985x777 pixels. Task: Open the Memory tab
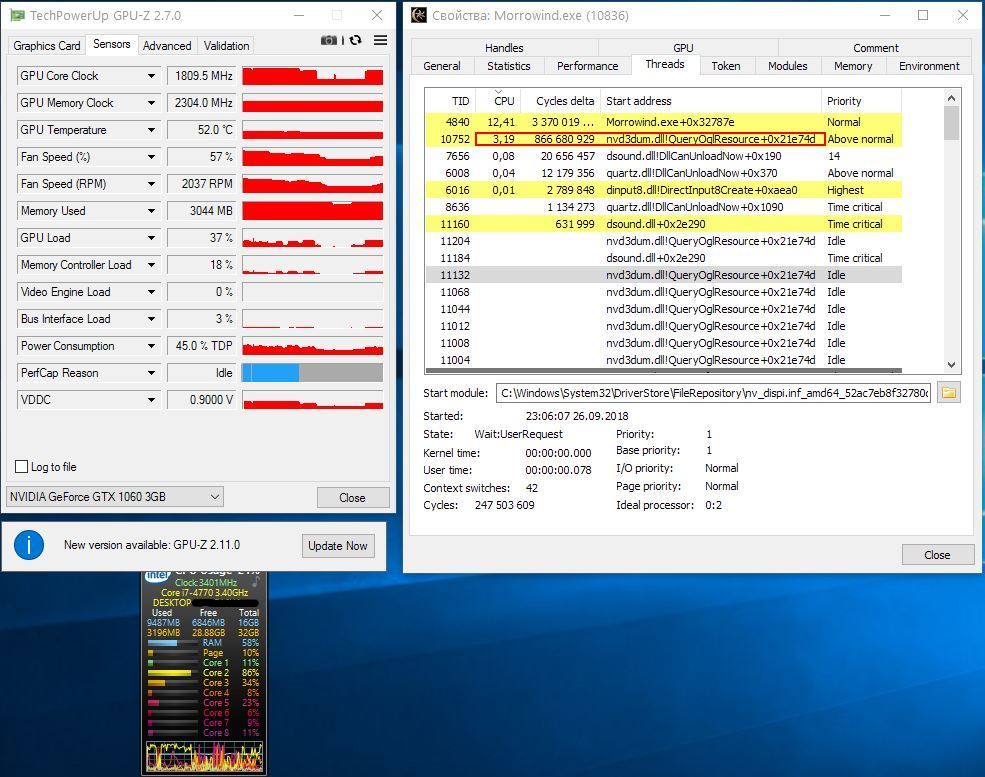tap(852, 66)
